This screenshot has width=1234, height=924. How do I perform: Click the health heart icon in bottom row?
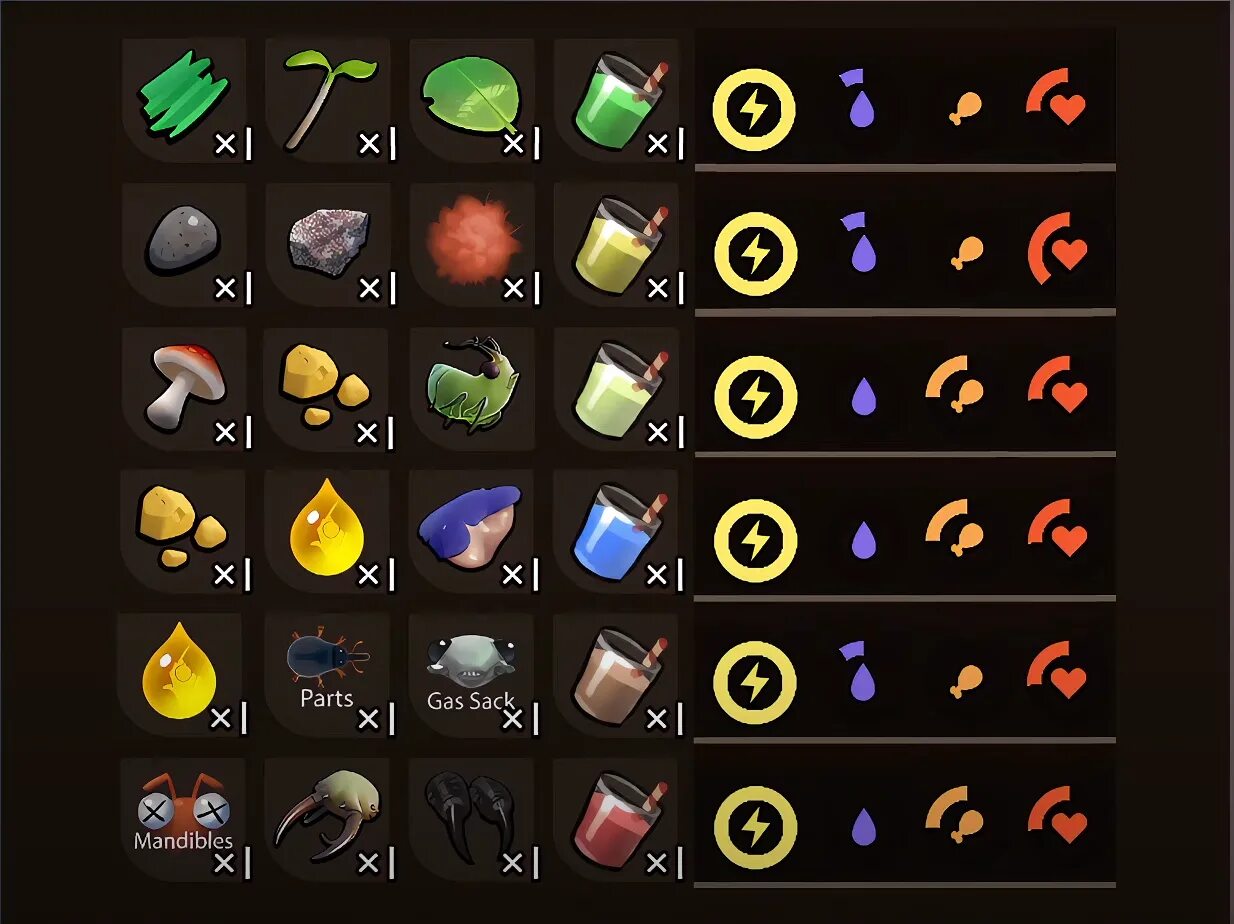(x=1057, y=816)
